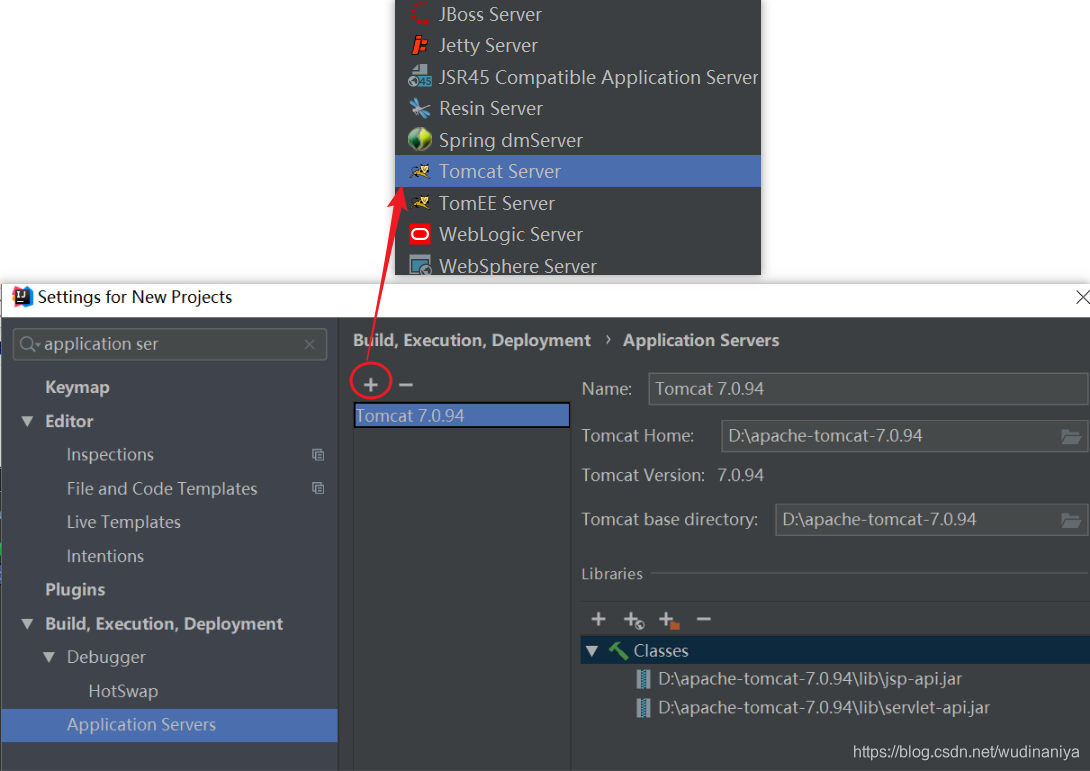Remove the selected application server with minus
Screen dimensions: 1090x771
click(406, 384)
